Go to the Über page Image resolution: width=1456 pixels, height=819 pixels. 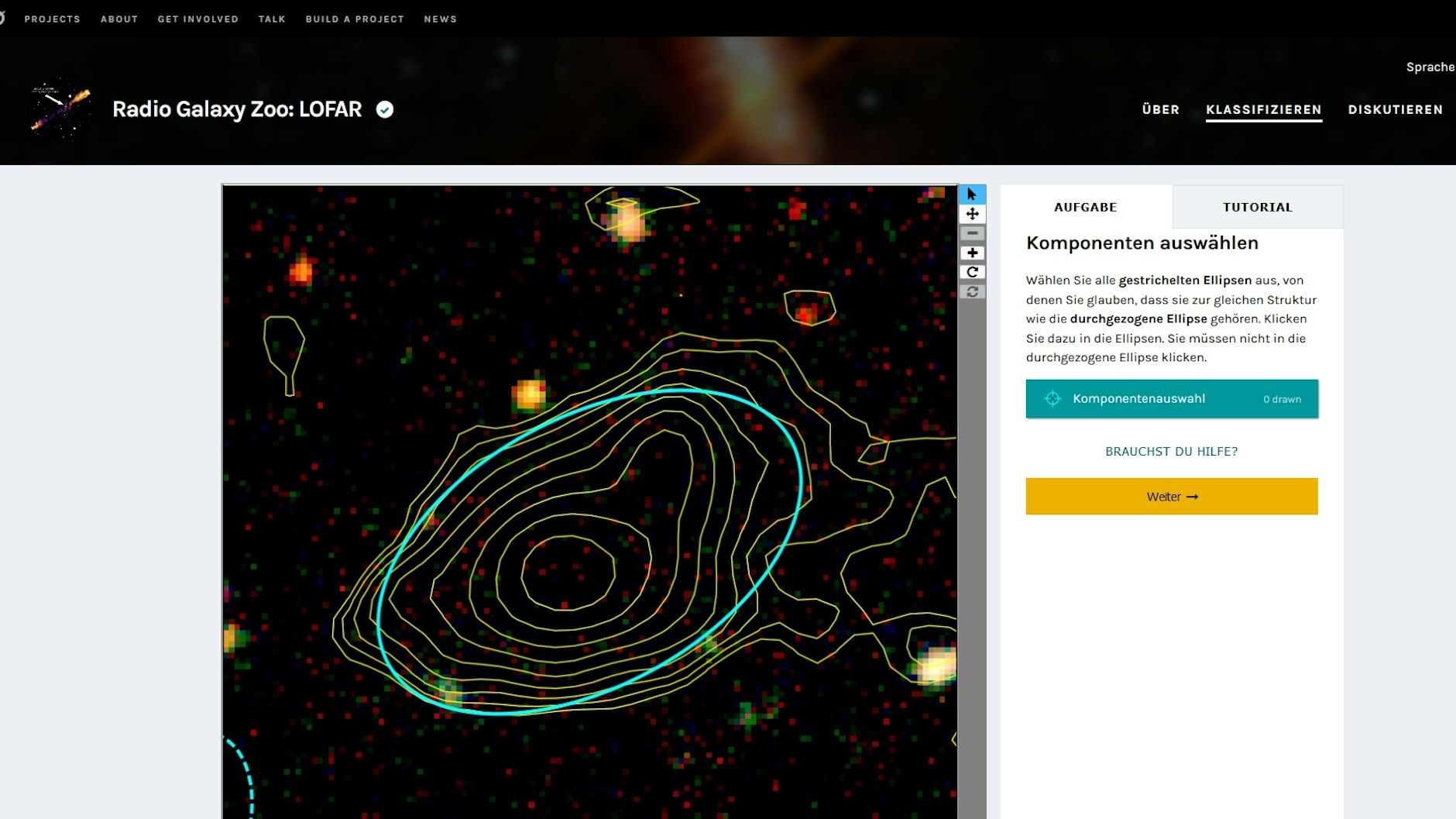point(1160,110)
